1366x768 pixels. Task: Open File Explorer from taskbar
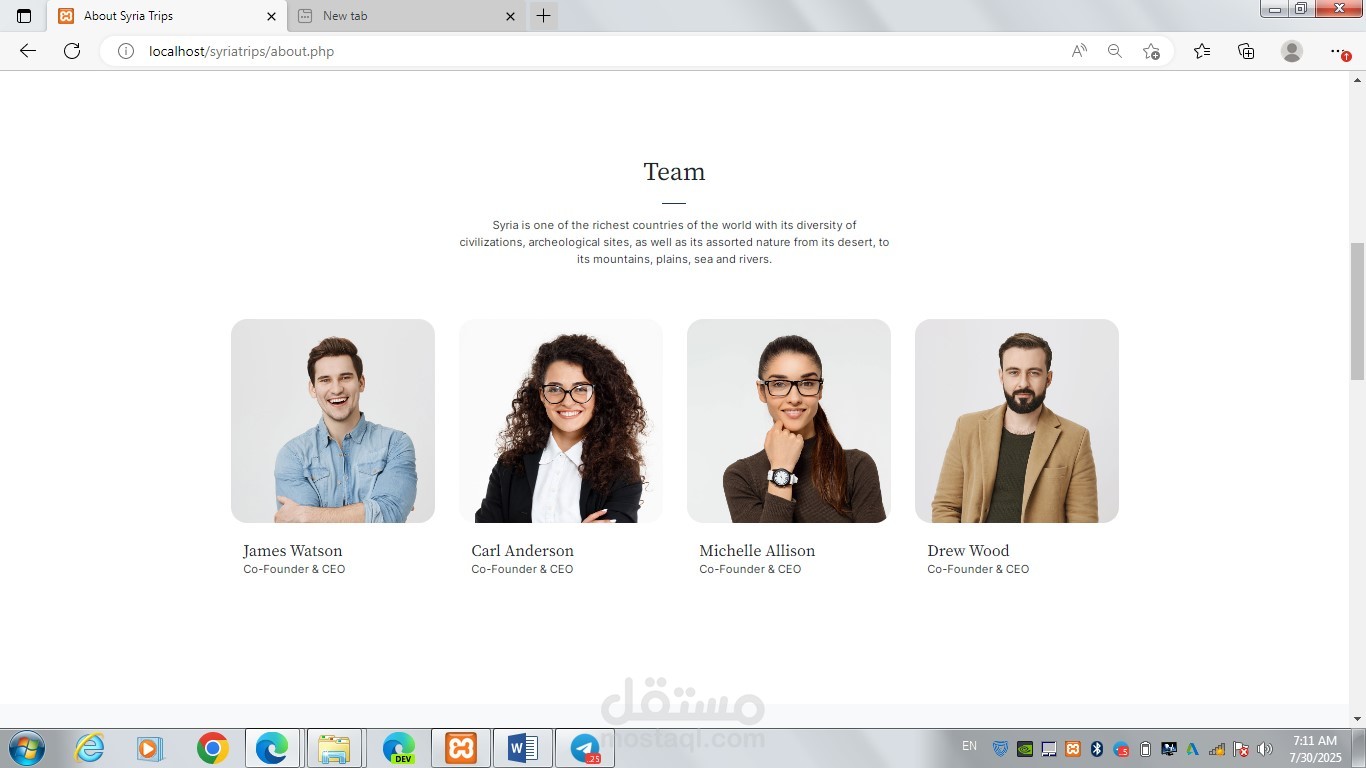[x=334, y=748]
